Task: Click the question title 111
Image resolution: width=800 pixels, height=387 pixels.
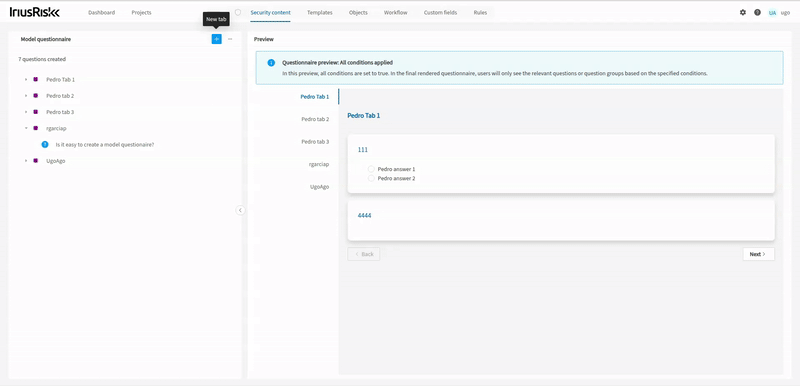Action: click(x=363, y=149)
